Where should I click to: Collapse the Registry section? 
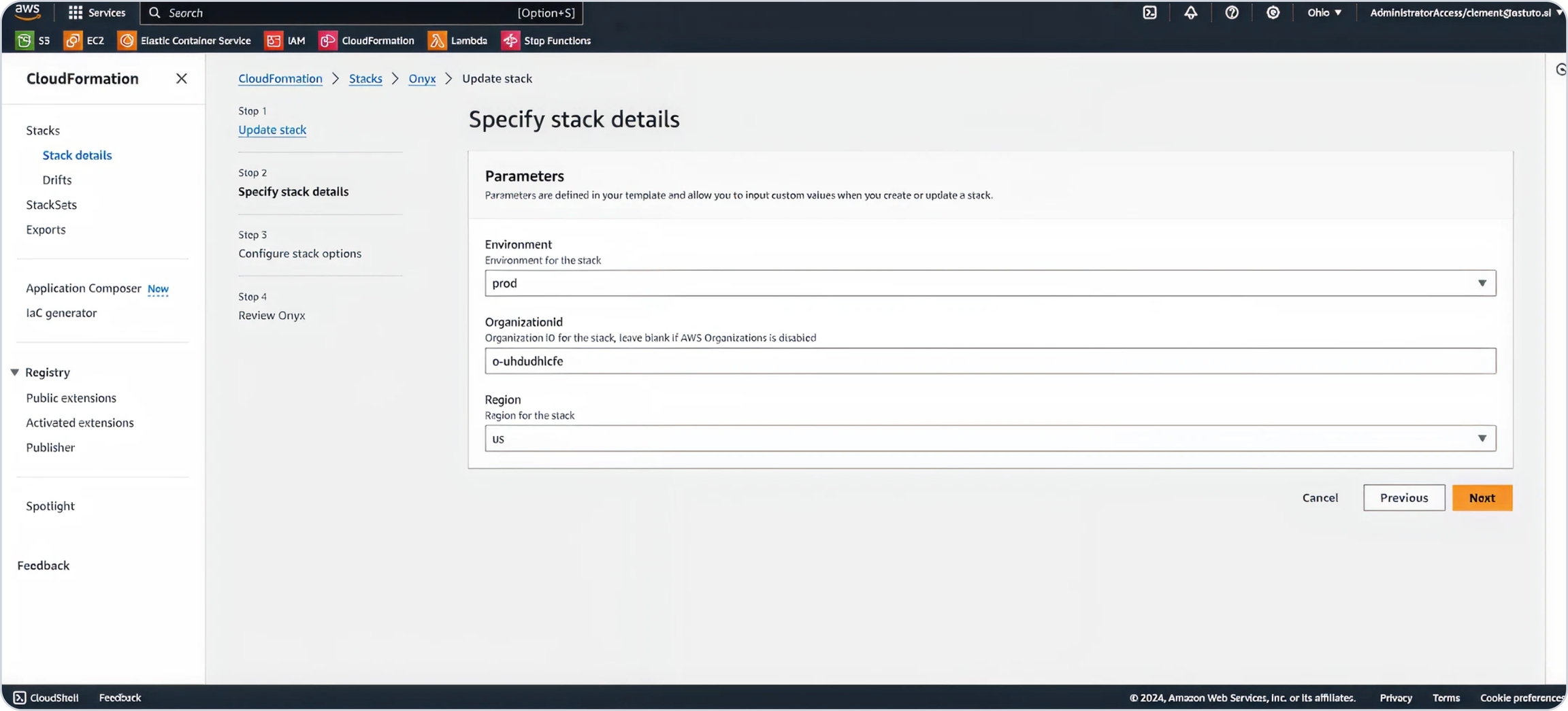[x=14, y=373]
